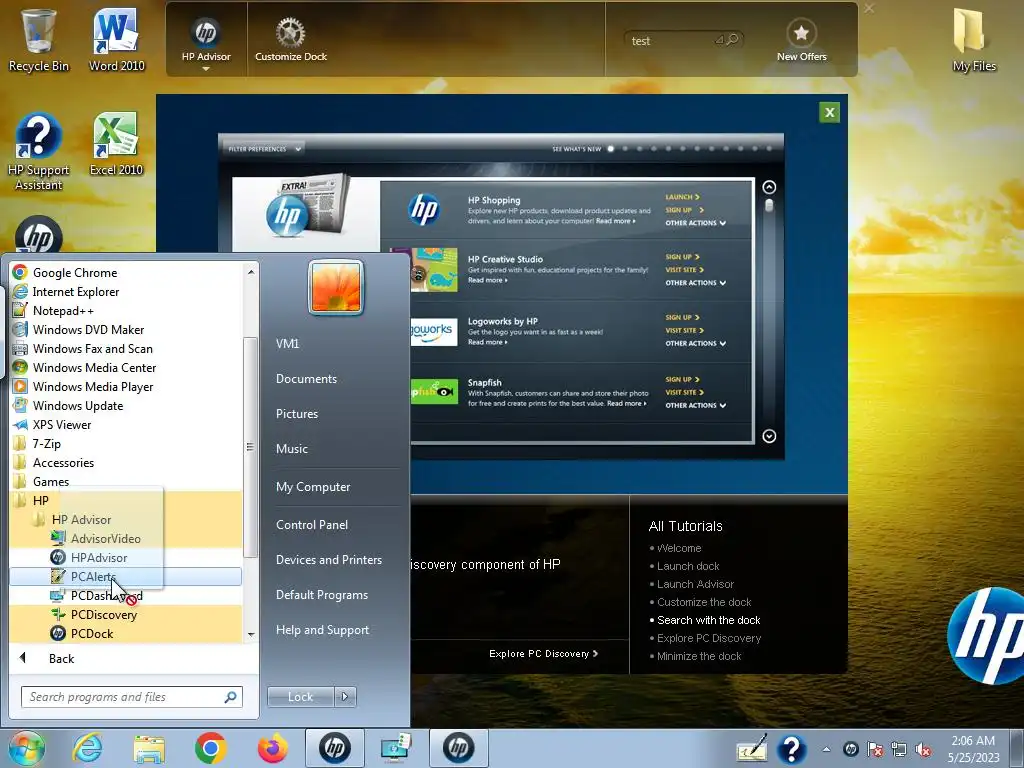Click Launch link for HP Shopping
Image resolution: width=1024 pixels, height=768 pixels.
[x=682, y=197]
